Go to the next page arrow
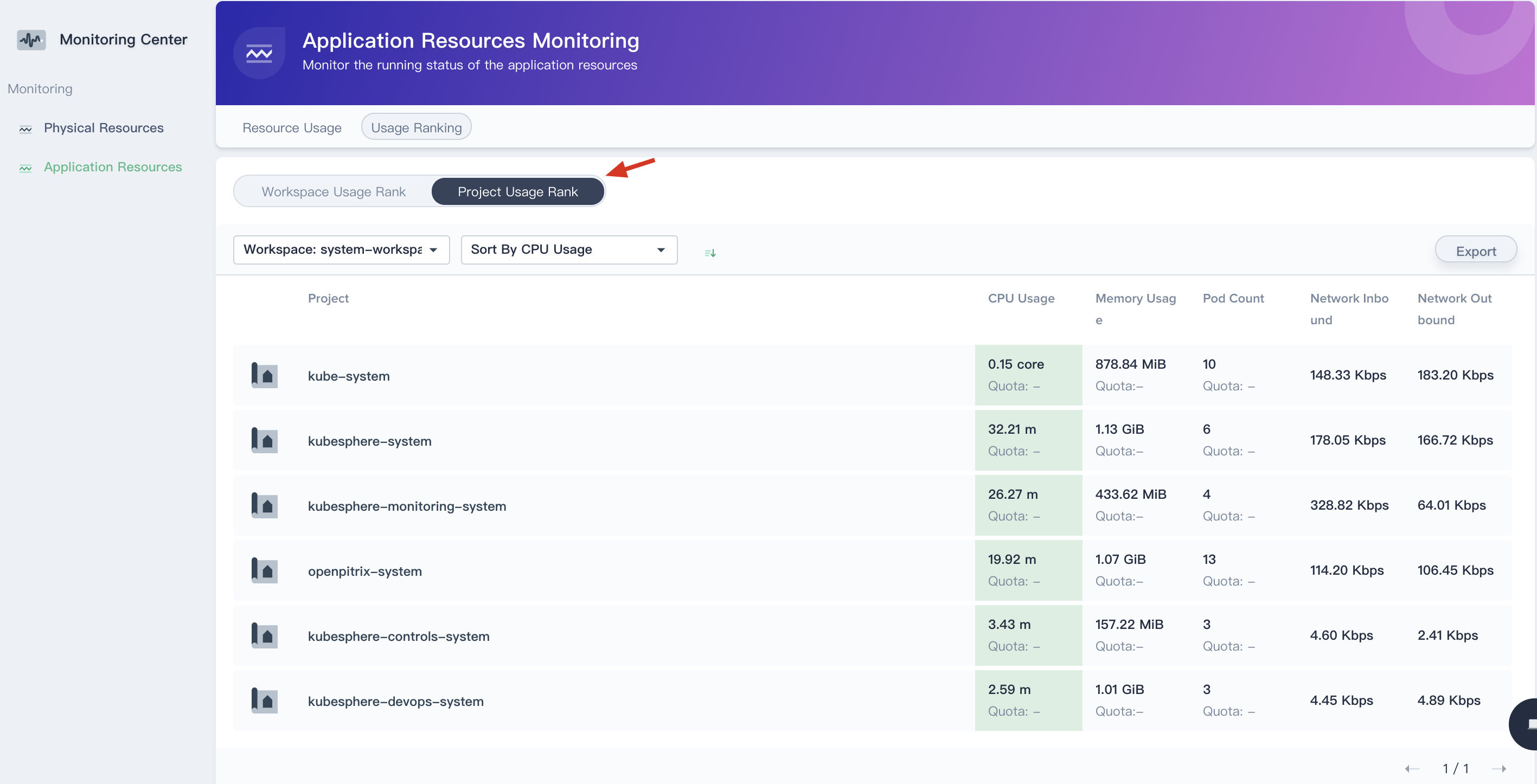Viewport: 1537px width, 784px height. (x=1499, y=768)
